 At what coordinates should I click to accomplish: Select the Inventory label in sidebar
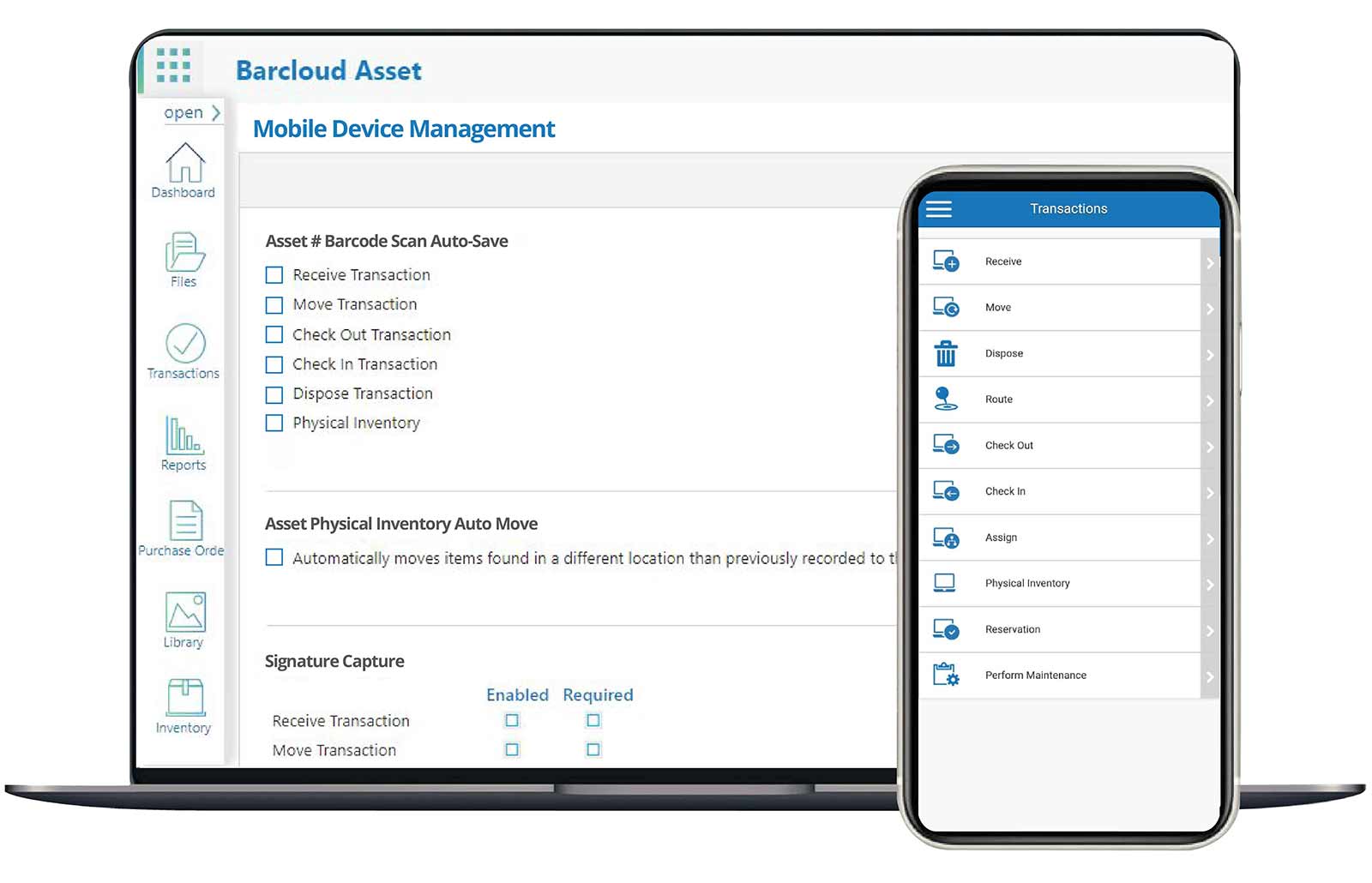(x=184, y=728)
